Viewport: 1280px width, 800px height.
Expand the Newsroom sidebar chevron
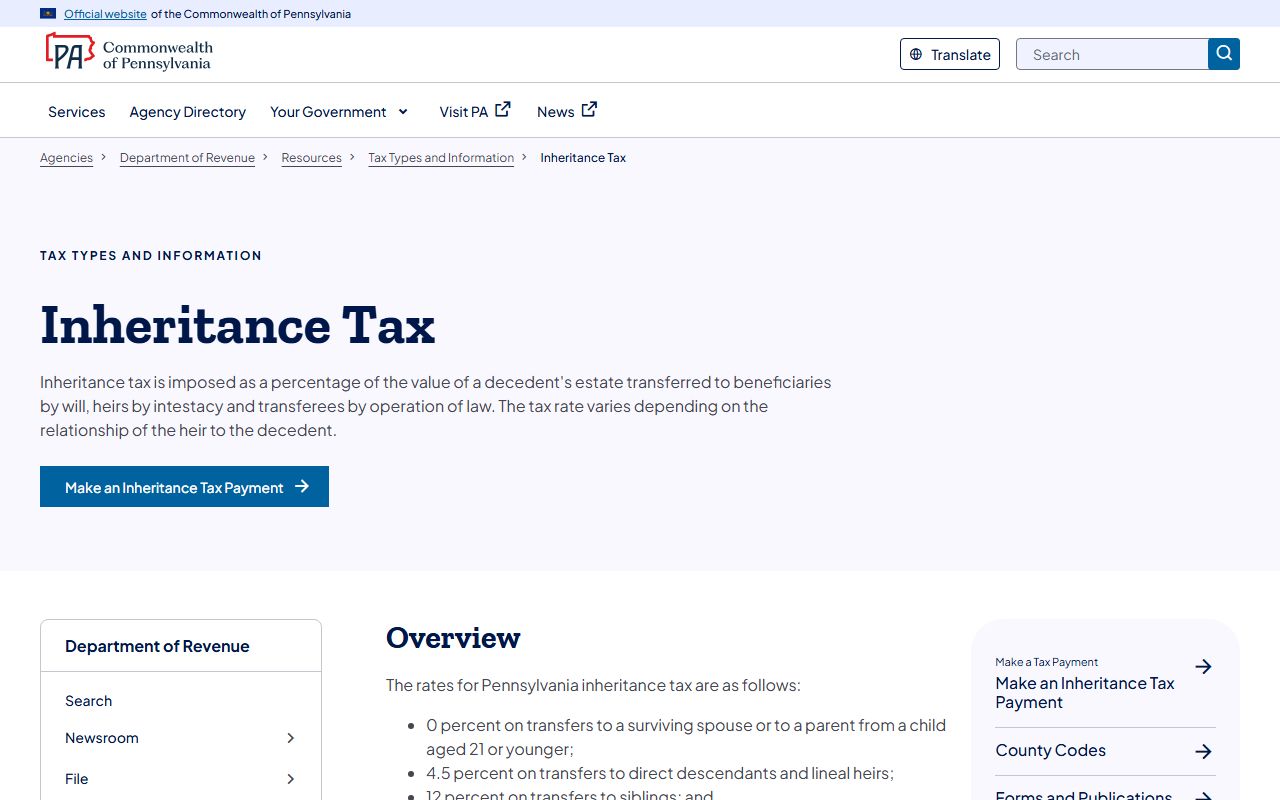point(291,738)
